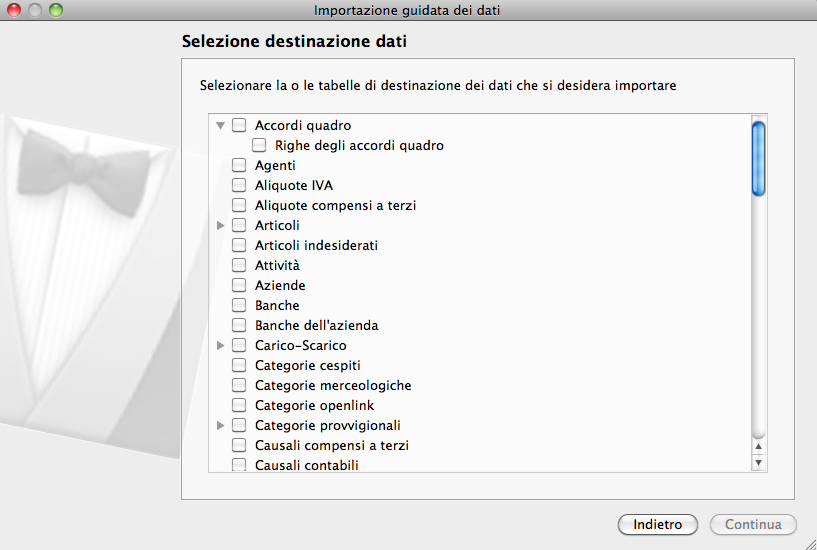Check Aliquote compensi a terzi
Image resolution: width=817 pixels, height=550 pixels.
[x=239, y=206]
